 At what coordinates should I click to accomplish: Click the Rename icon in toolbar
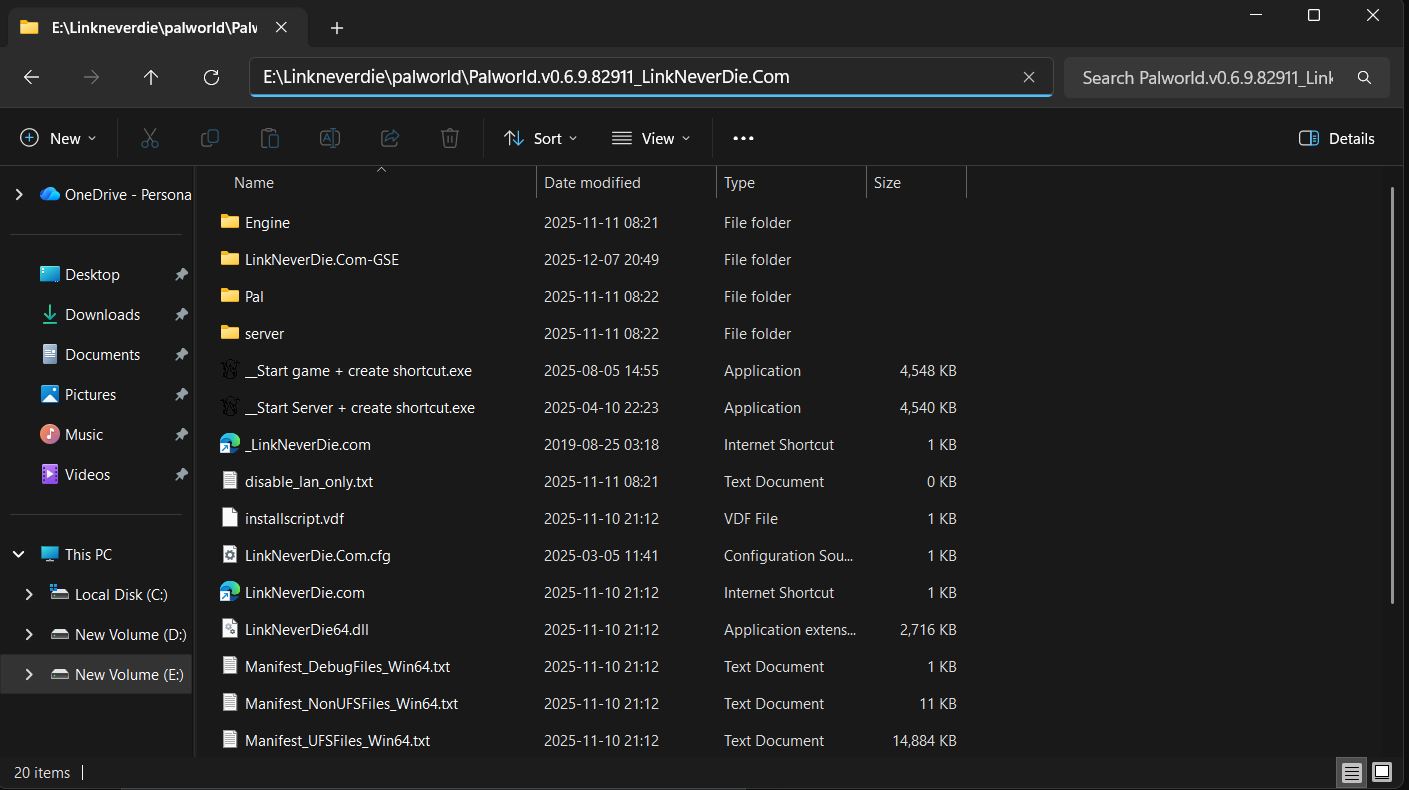click(330, 138)
